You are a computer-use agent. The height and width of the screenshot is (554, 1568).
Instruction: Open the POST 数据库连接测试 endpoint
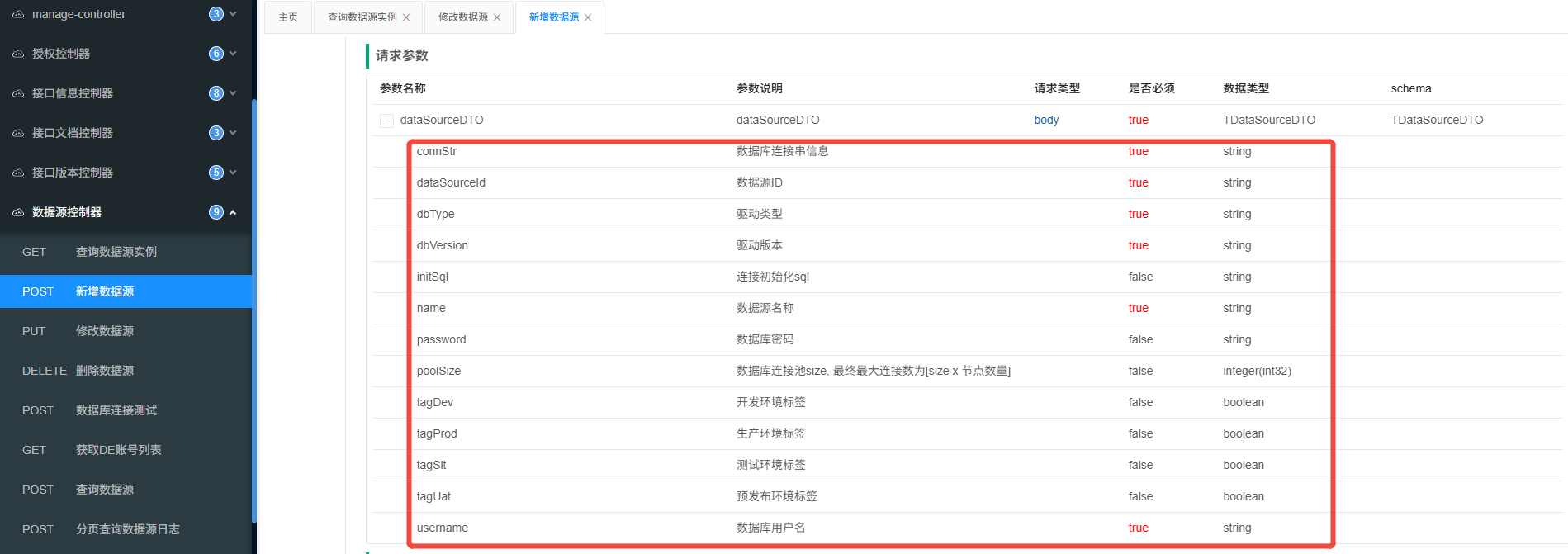(116, 410)
